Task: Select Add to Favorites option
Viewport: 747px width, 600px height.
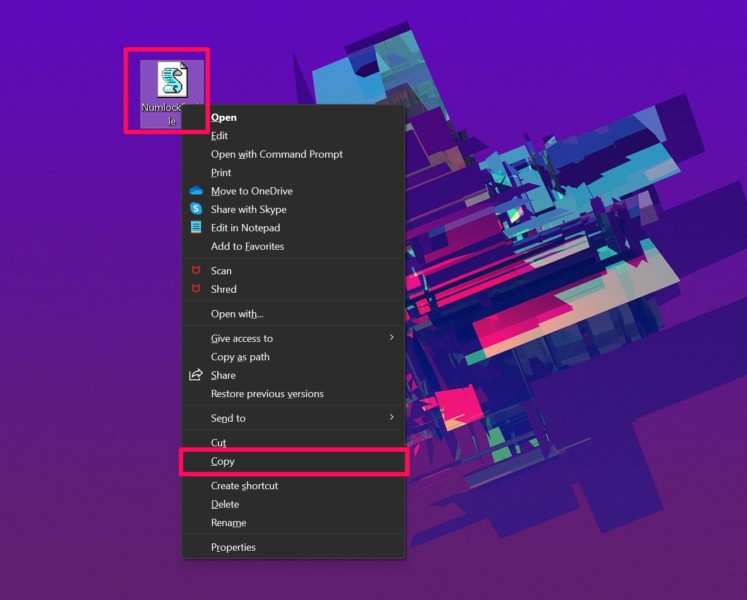Action: coord(247,246)
